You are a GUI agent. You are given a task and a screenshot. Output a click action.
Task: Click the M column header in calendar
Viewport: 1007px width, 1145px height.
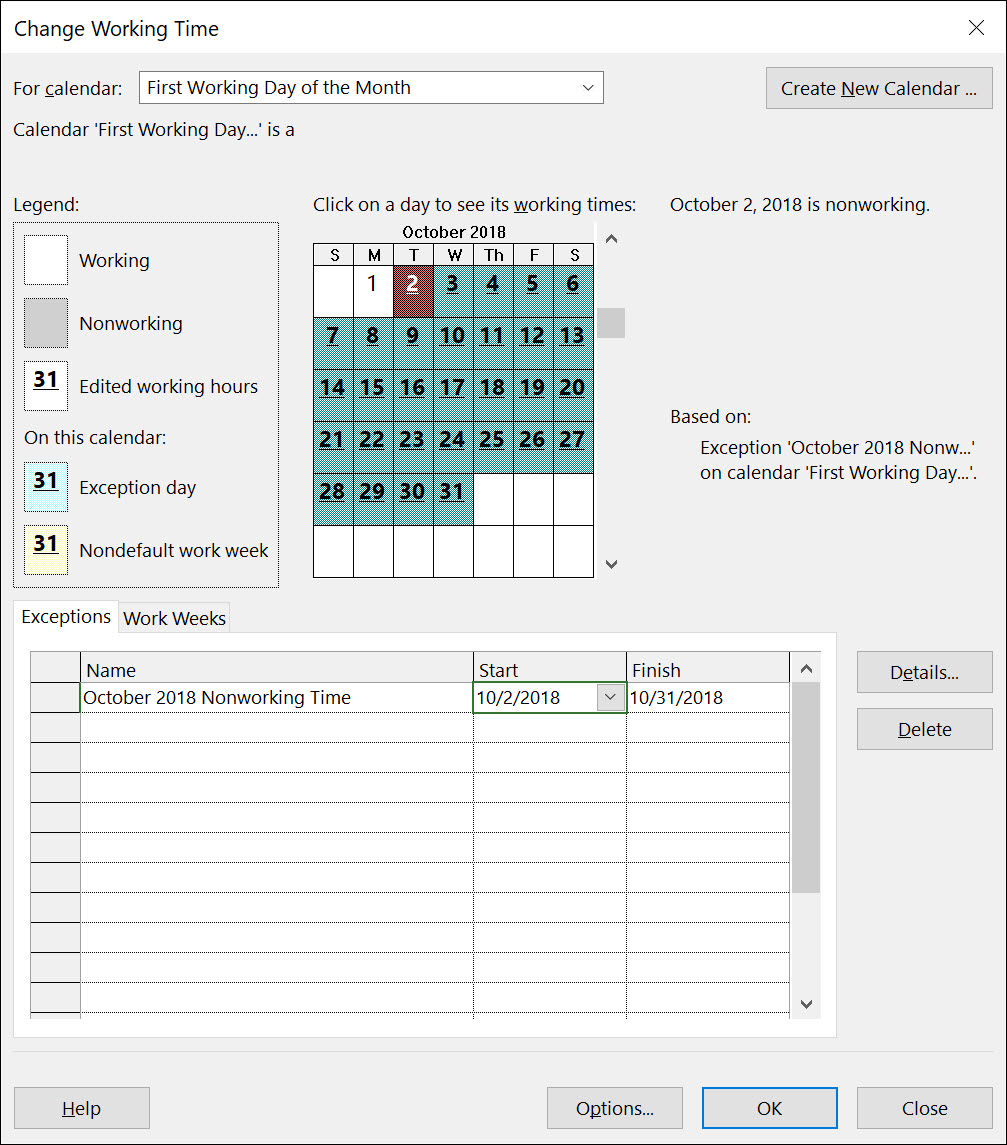pos(373,255)
